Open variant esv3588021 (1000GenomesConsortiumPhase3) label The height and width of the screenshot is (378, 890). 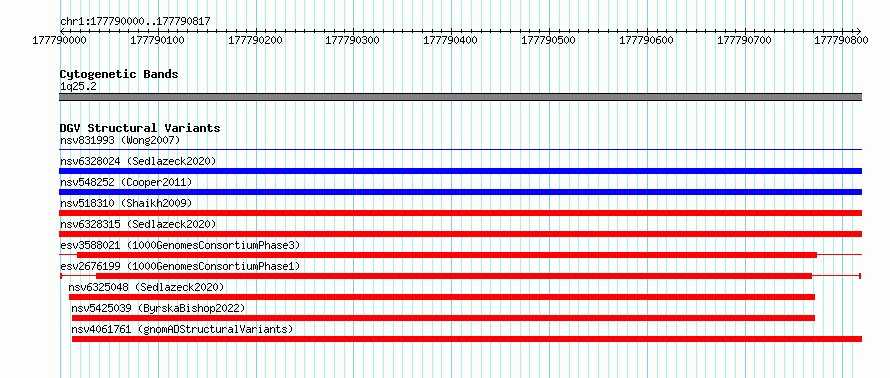[180, 245]
